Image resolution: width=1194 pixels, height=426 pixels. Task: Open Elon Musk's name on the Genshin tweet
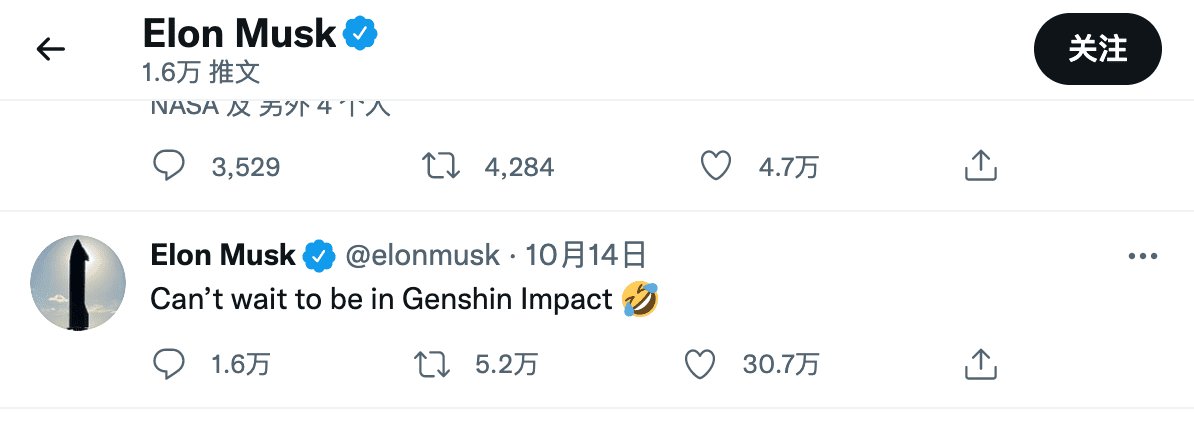(222, 256)
